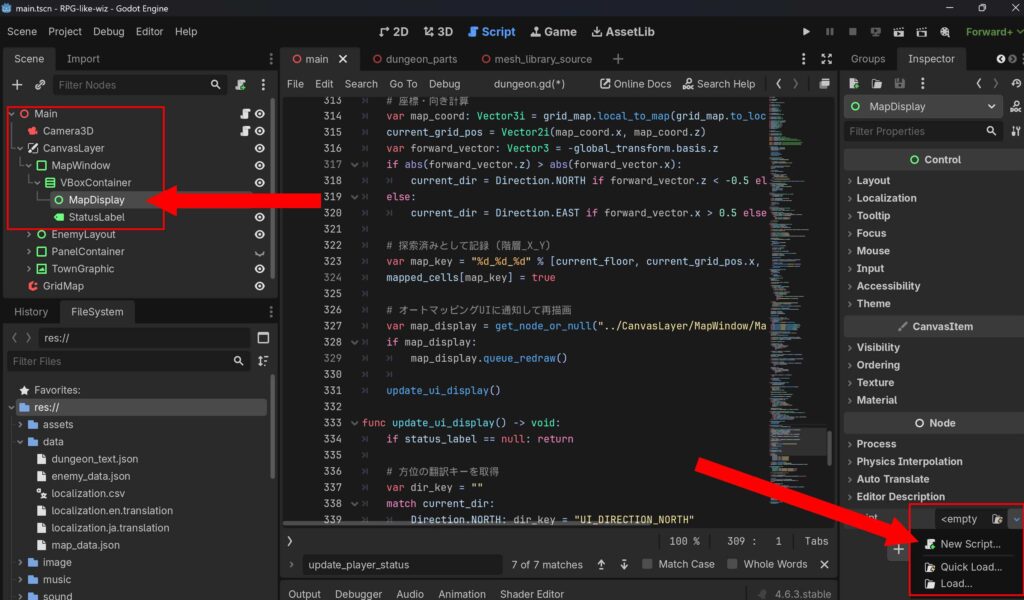Open script icon on Main node

coord(245,114)
